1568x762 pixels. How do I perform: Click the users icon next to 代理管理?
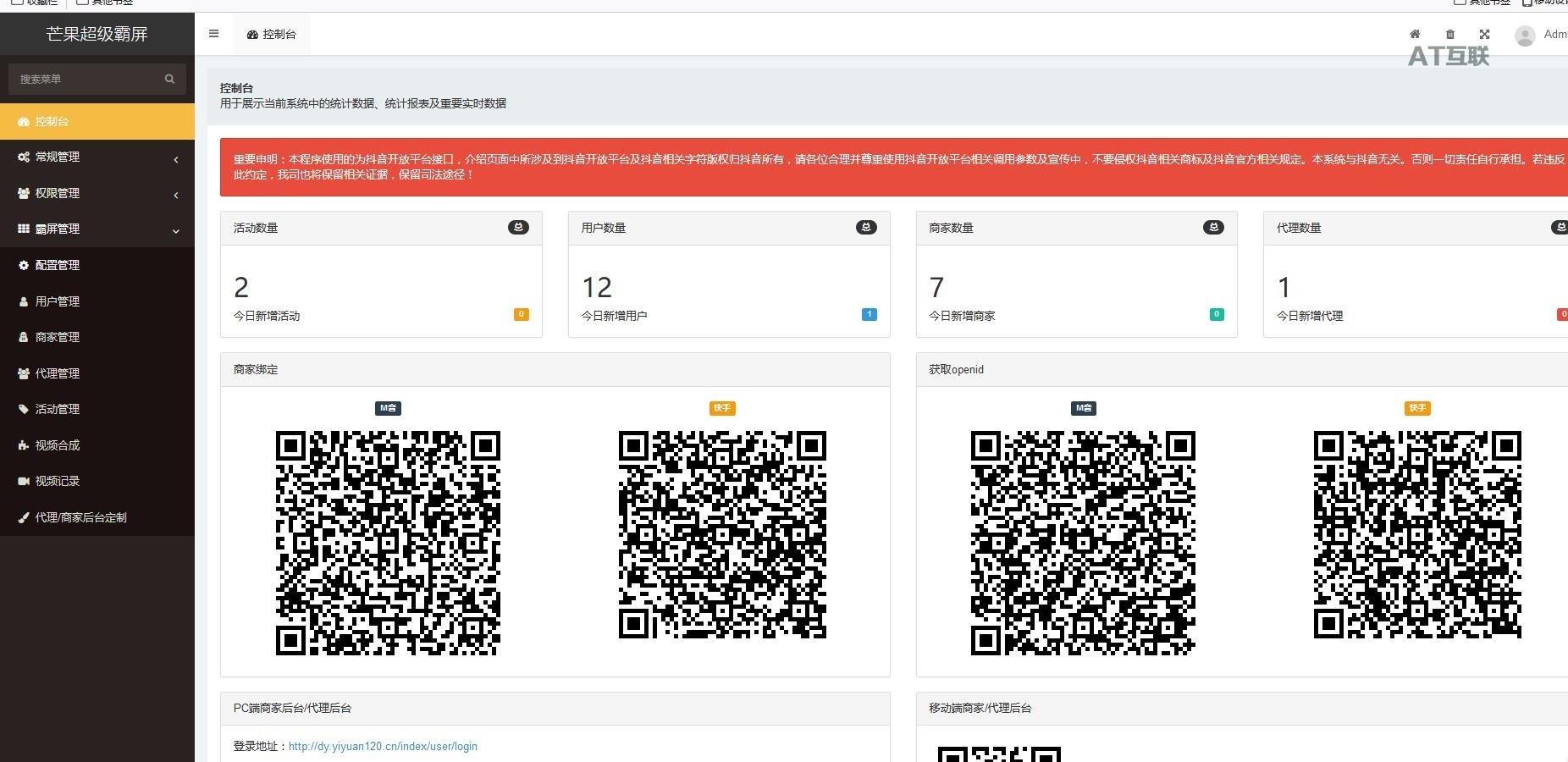24,374
